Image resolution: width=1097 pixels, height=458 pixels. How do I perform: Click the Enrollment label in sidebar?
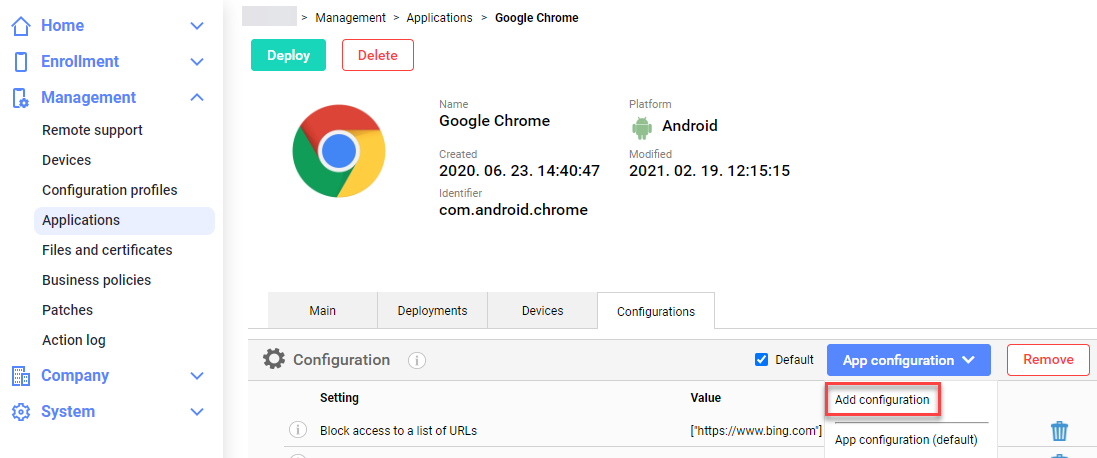(x=80, y=62)
